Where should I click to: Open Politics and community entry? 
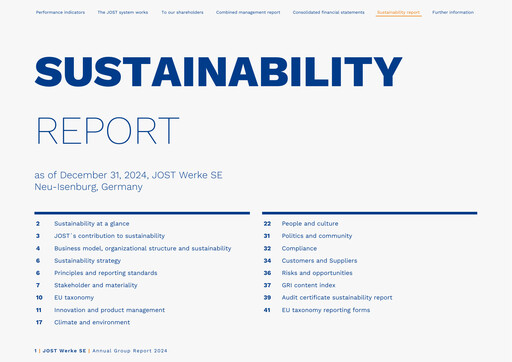point(317,236)
